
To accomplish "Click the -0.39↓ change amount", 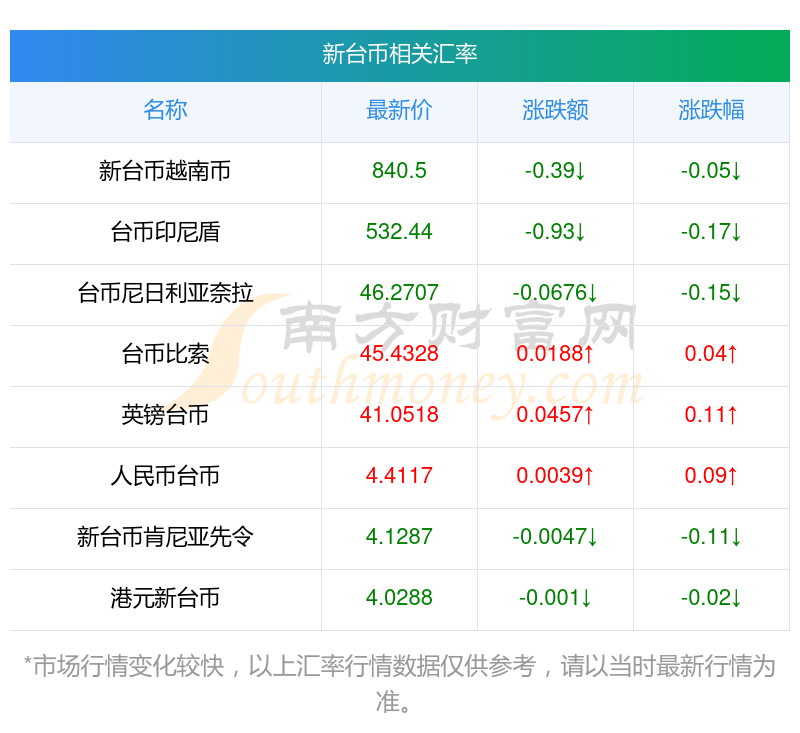I will coord(555,171).
